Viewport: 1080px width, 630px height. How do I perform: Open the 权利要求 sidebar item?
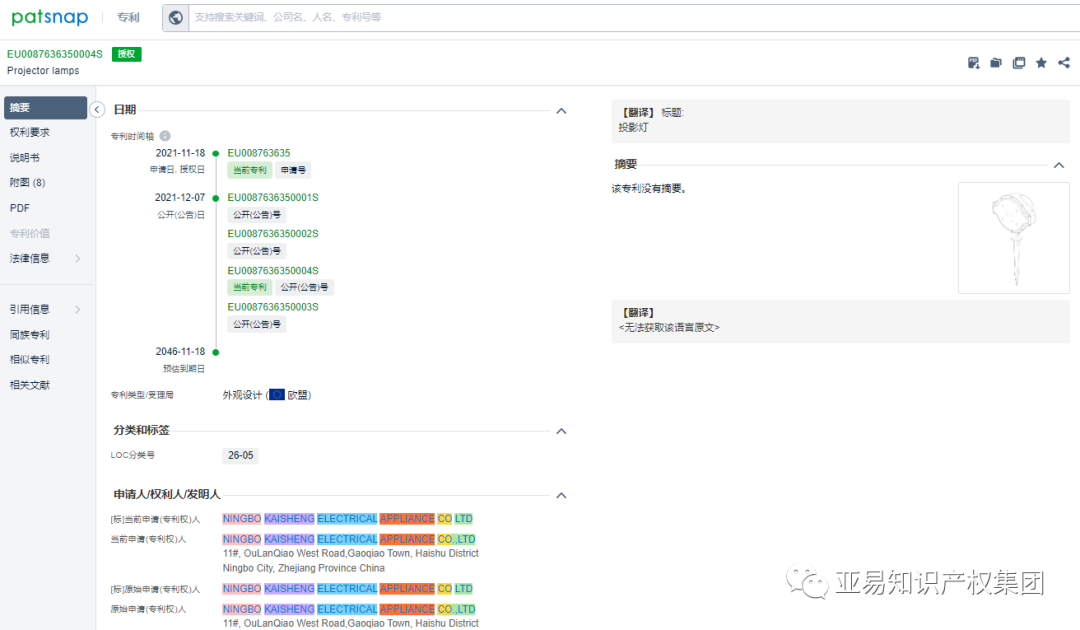(30, 132)
